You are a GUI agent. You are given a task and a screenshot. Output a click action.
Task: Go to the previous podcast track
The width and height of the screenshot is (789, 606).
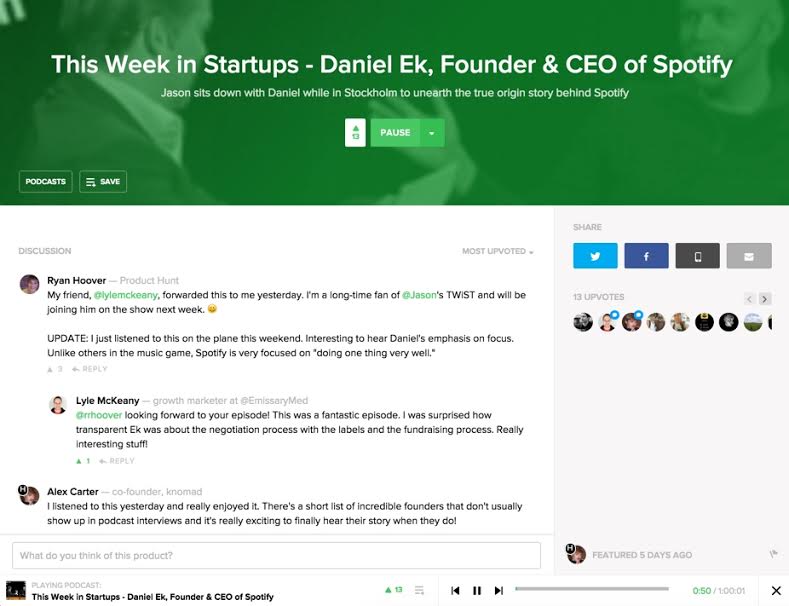pyautogui.click(x=456, y=591)
